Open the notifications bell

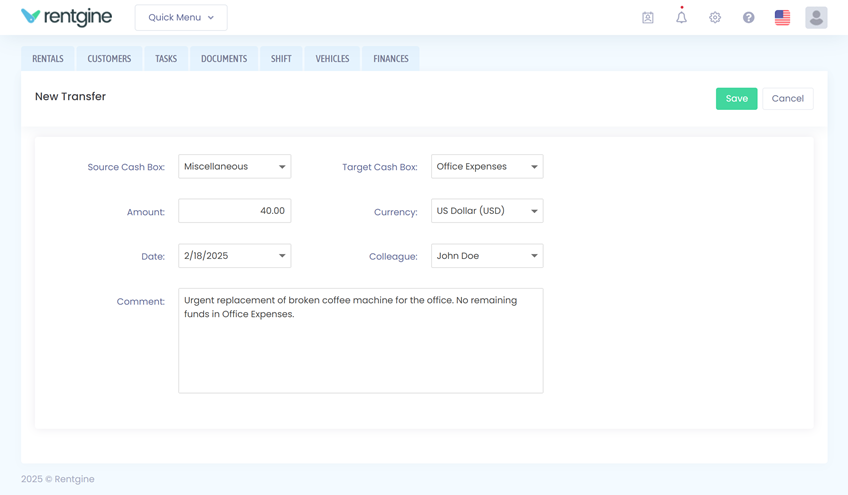[681, 17]
